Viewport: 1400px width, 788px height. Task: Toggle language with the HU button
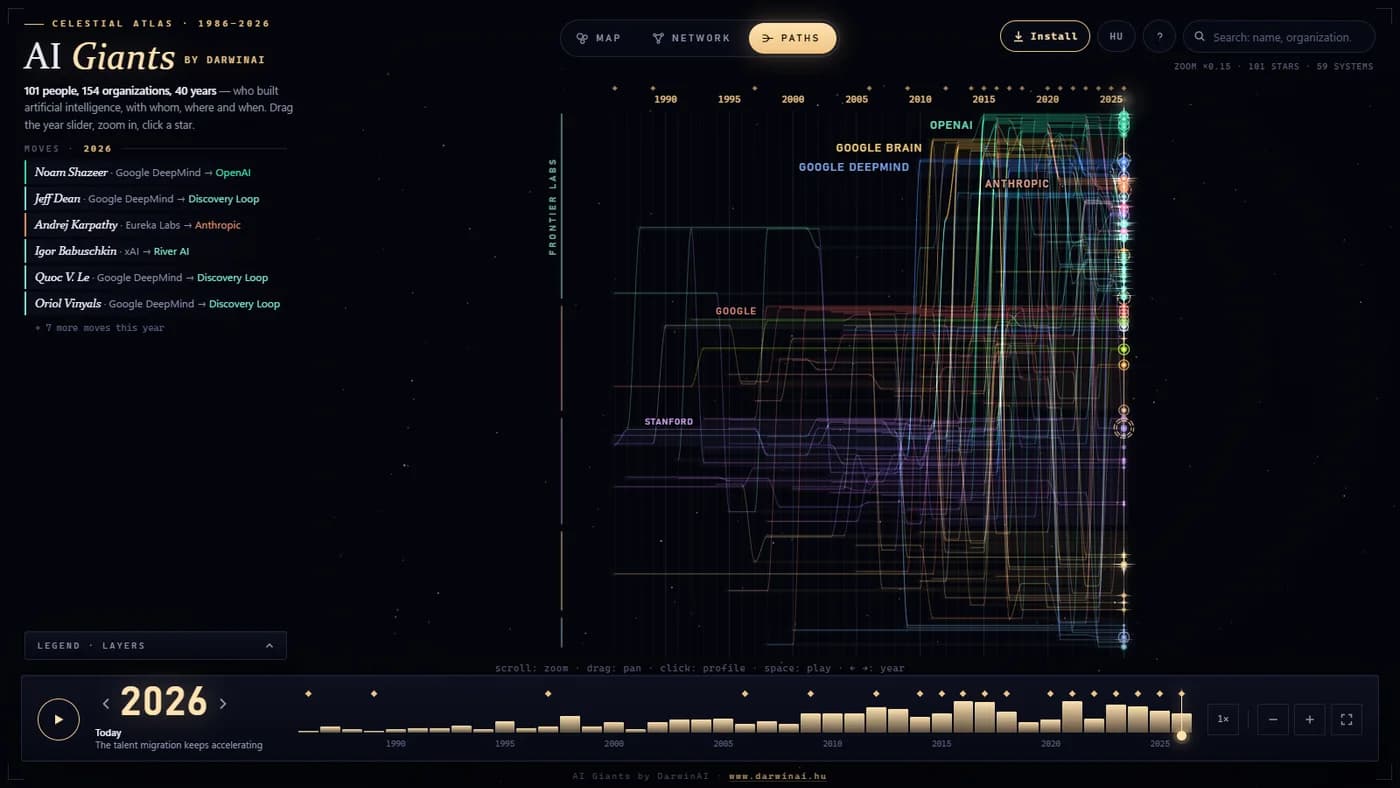(x=1116, y=36)
